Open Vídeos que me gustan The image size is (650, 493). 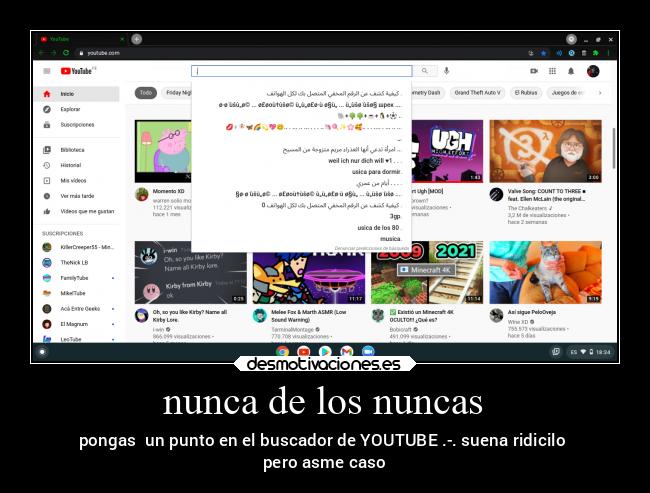[x=76, y=211]
